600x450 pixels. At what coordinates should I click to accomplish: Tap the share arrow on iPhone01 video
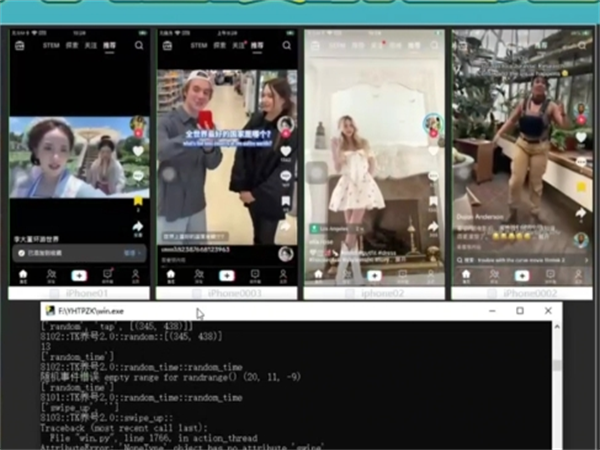point(138,228)
